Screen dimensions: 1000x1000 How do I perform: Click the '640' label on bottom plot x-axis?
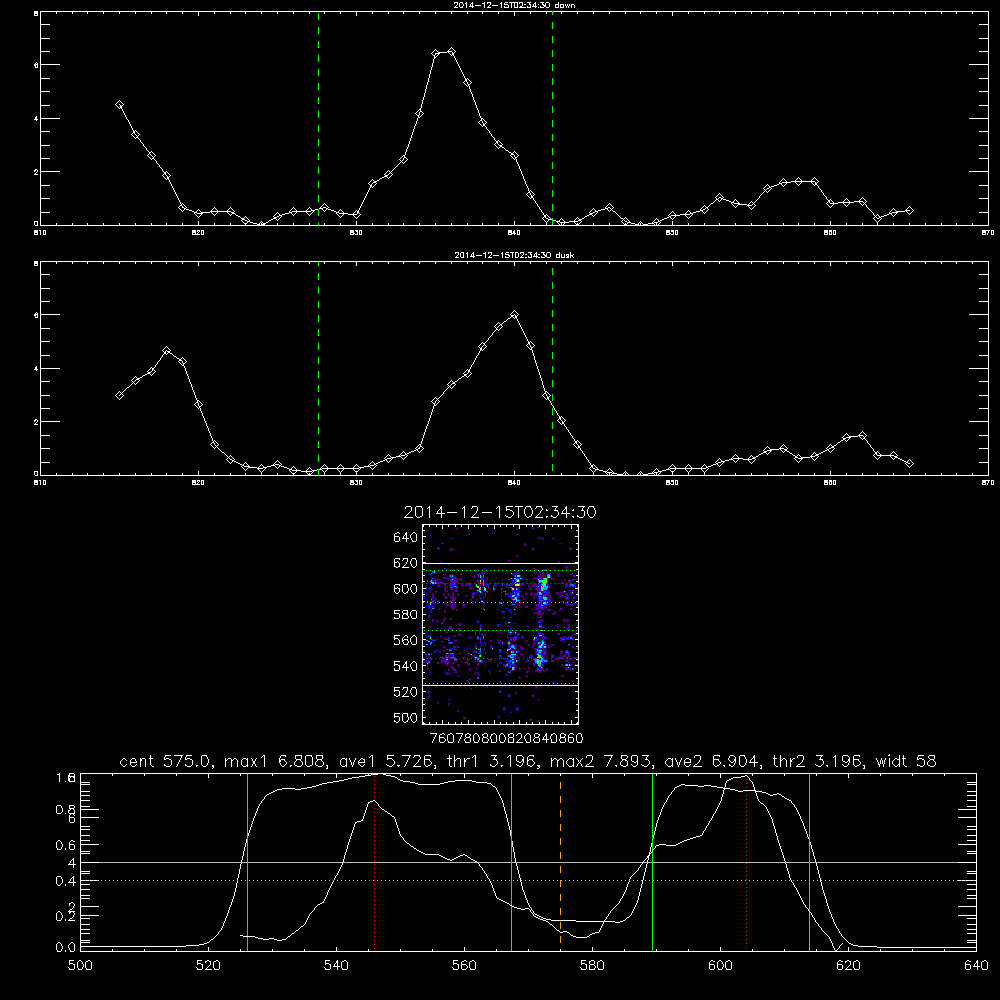[976, 966]
